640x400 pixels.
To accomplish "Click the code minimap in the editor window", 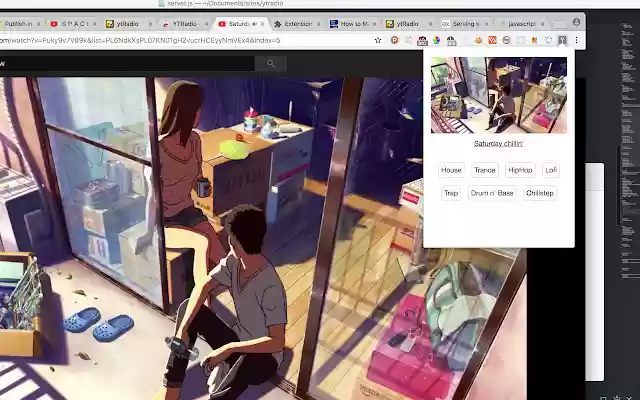I will [630, 151].
